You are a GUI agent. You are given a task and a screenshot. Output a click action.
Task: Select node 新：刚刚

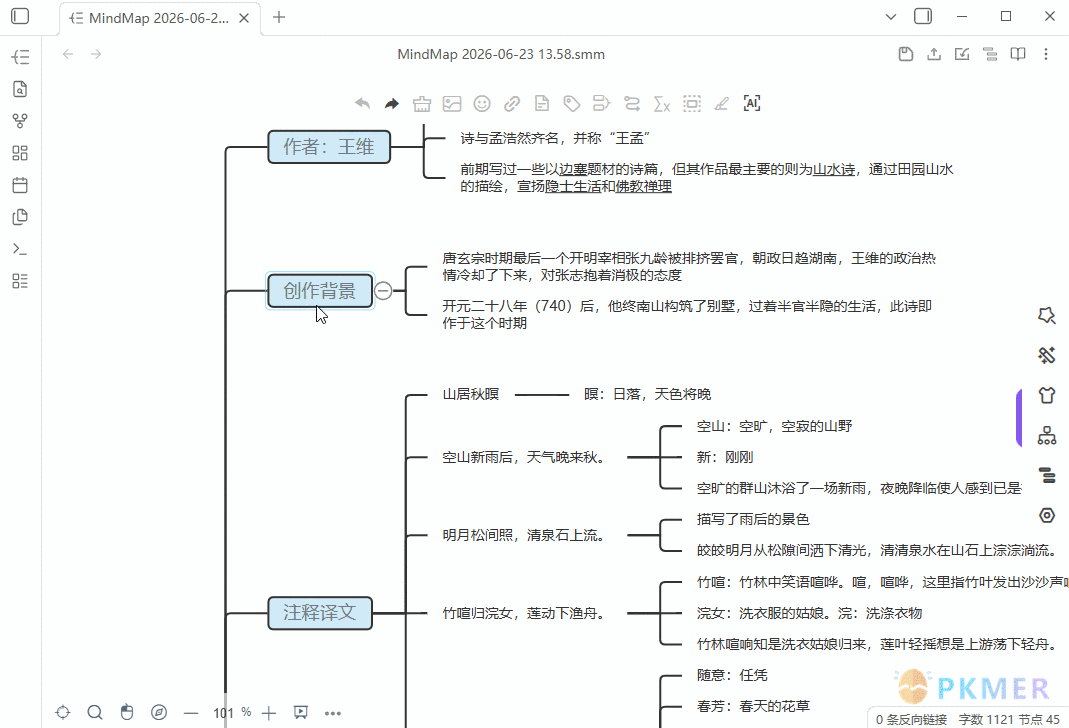(725, 457)
